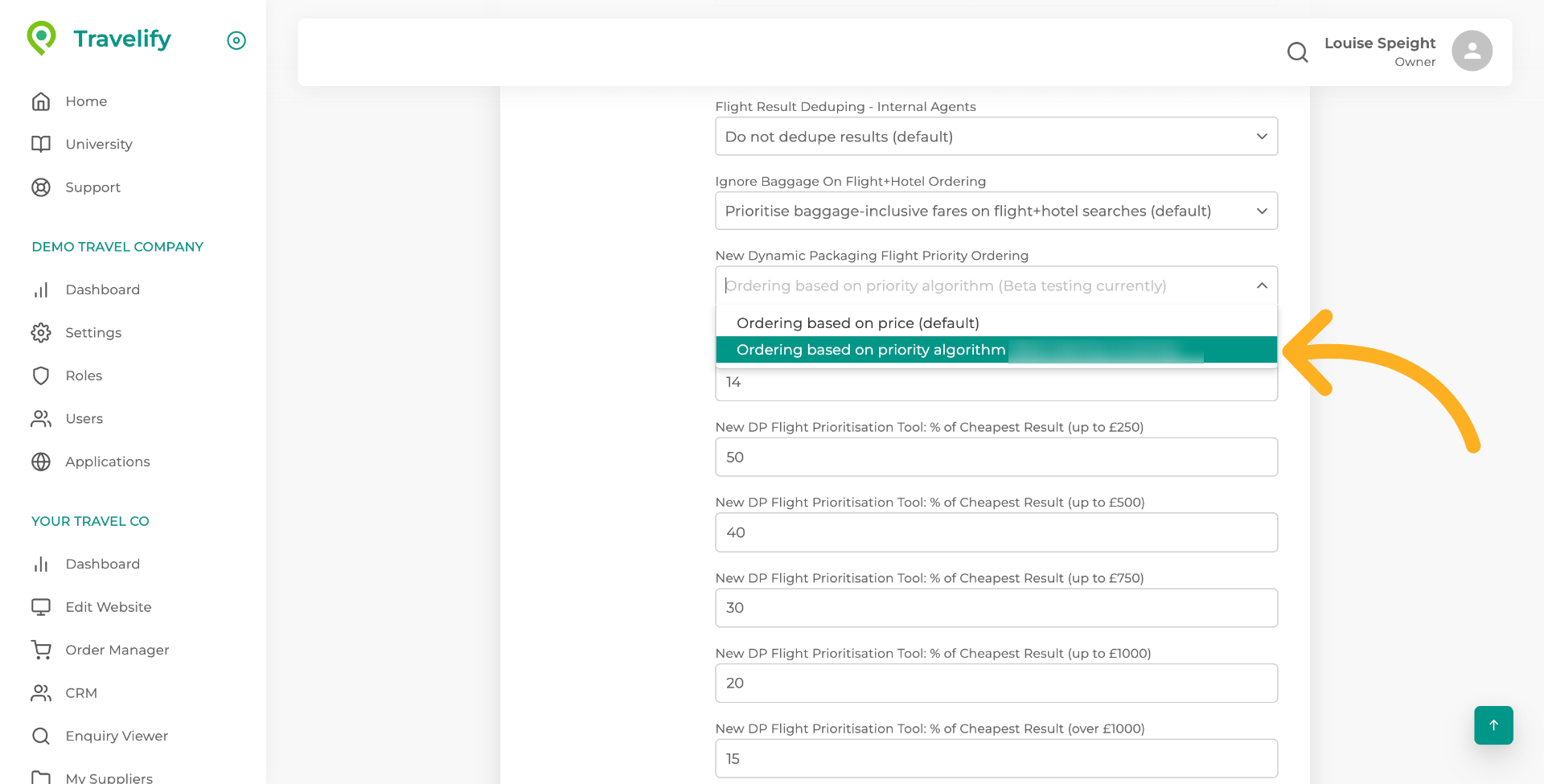Open the Applications globe icon

click(x=41, y=462)
